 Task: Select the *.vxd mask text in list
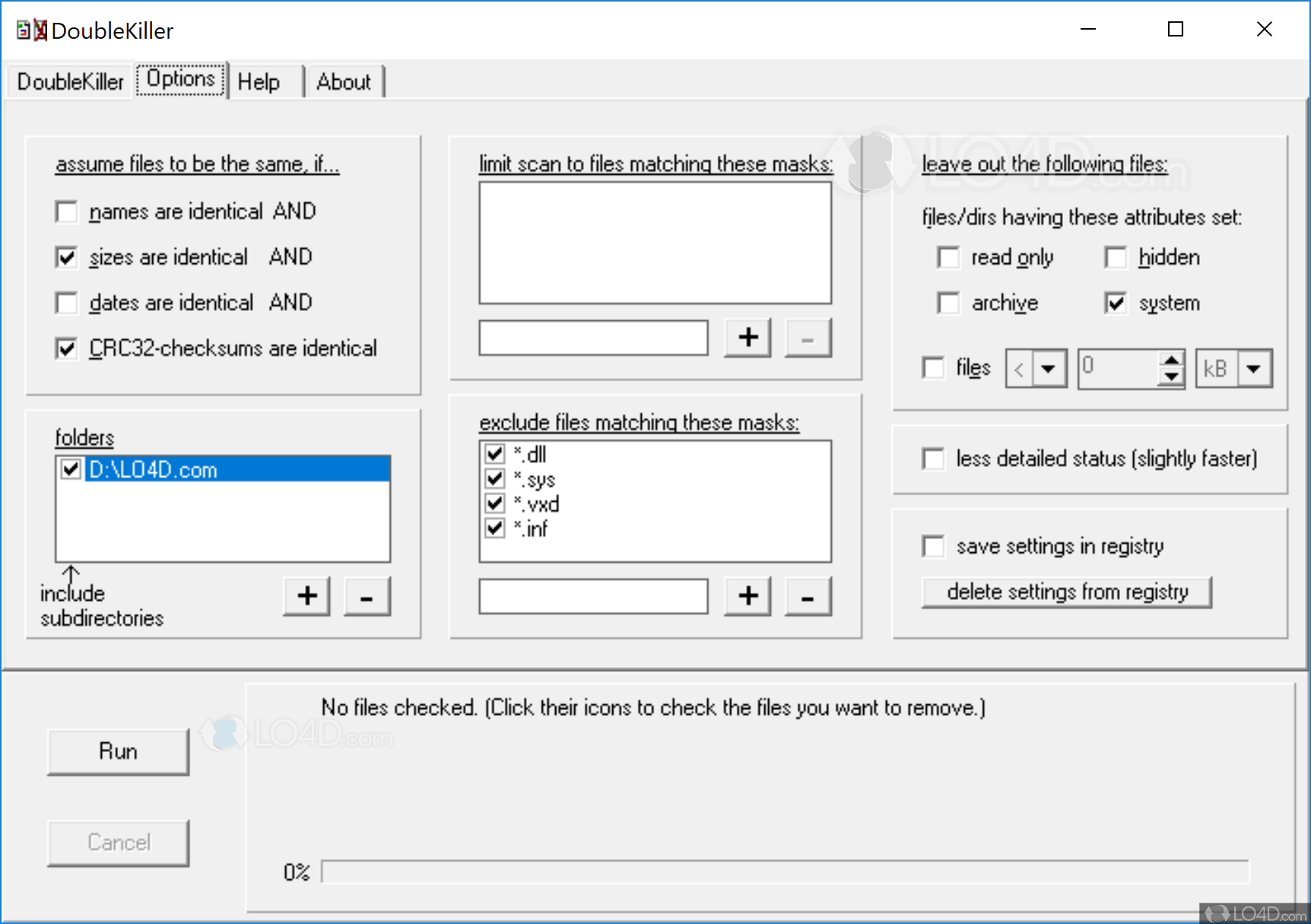[x=536, y=504]
